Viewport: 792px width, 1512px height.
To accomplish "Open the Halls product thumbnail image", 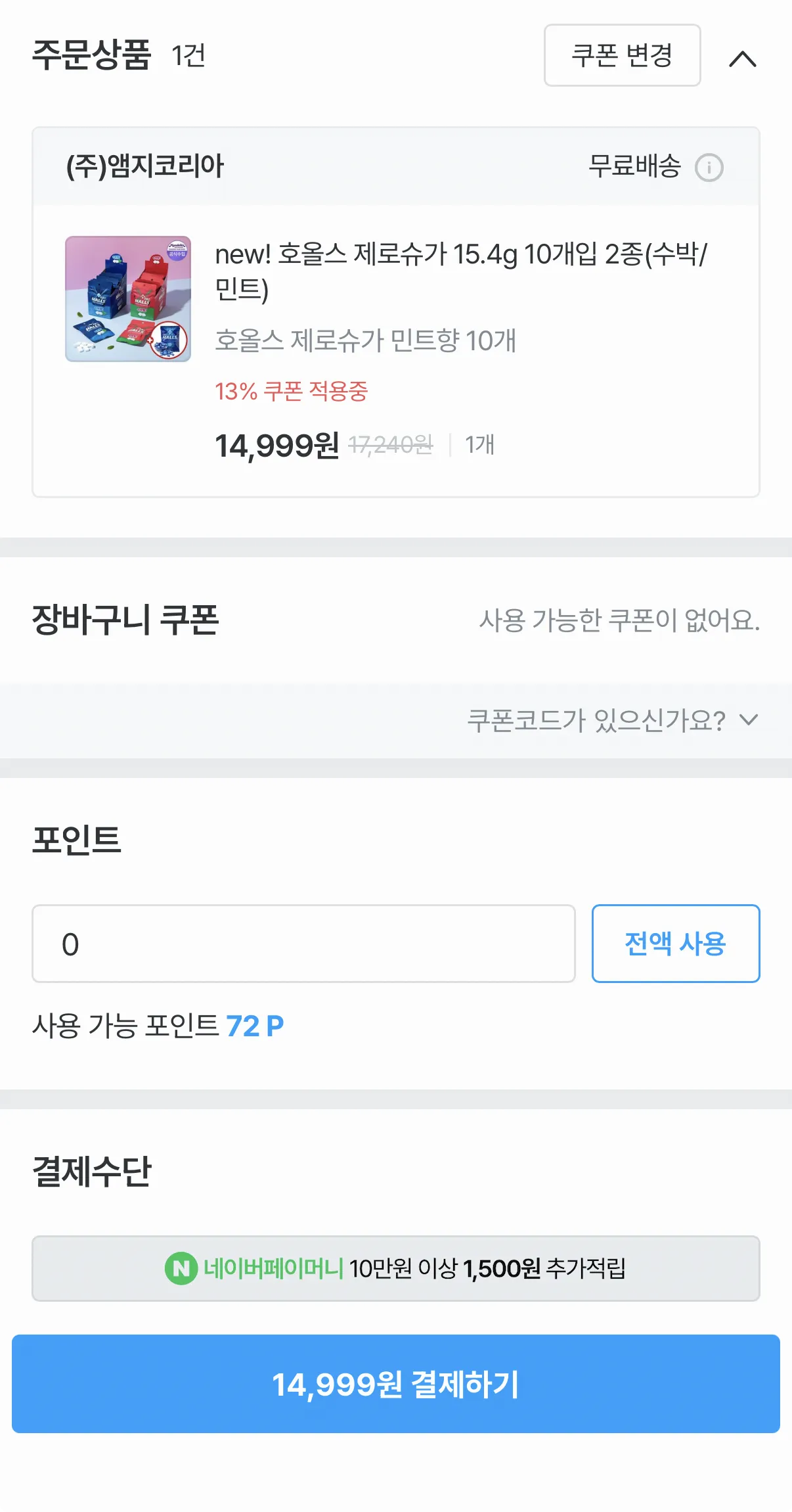I will (128, 299).
